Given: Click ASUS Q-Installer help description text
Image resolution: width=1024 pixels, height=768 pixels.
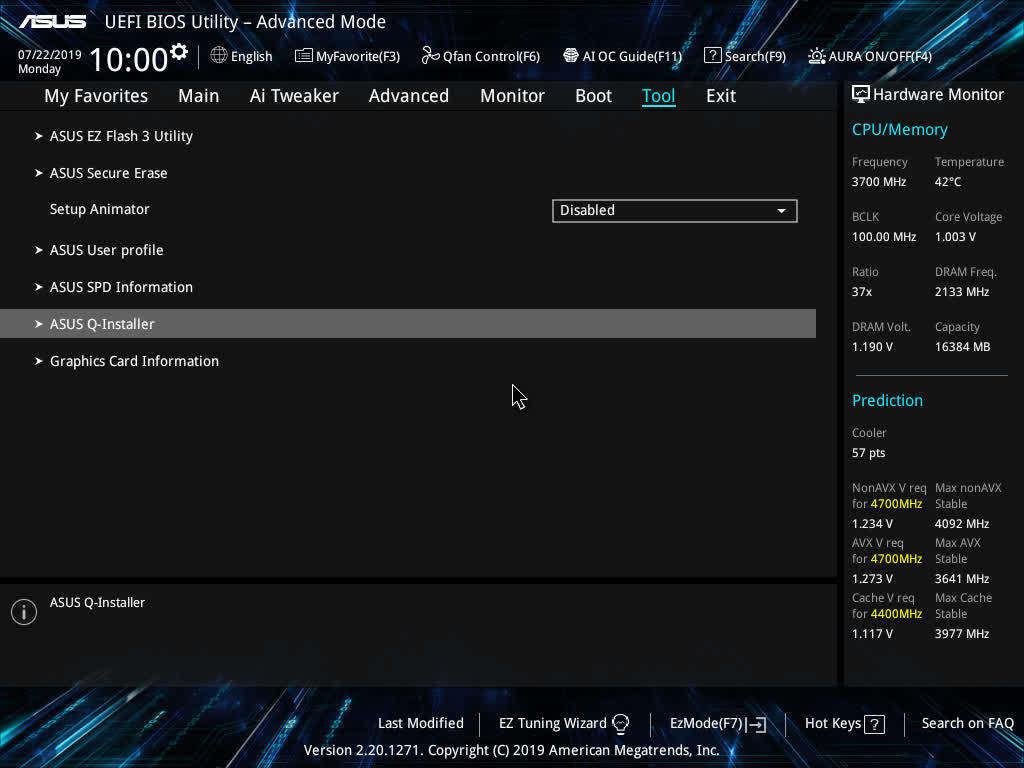Looking at the screenshot, I should click(x=97, y=603).
